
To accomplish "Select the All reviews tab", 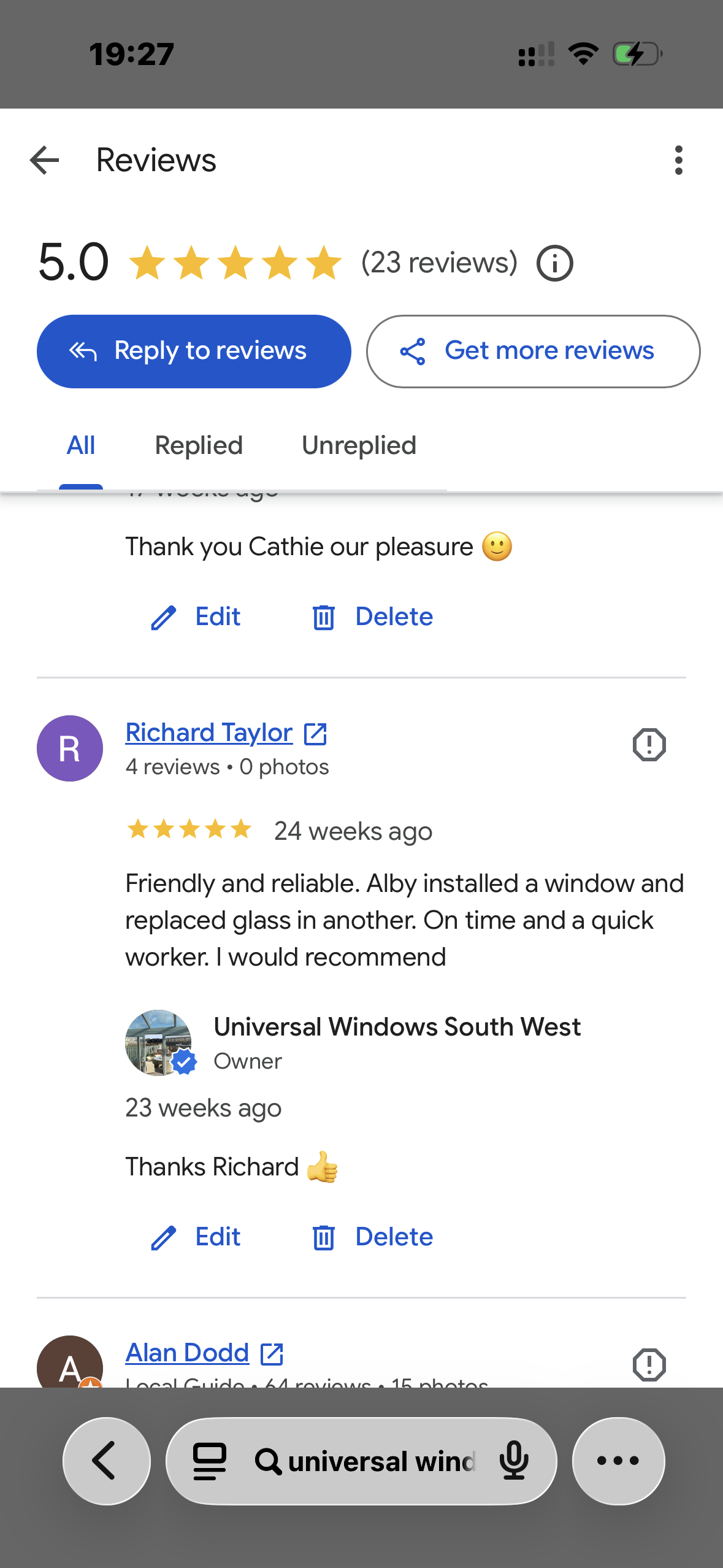I will tap(81, 445).
